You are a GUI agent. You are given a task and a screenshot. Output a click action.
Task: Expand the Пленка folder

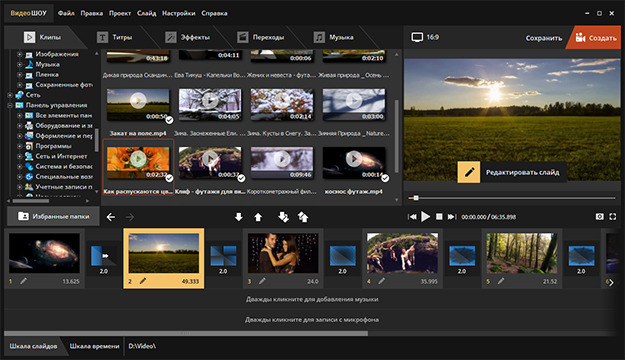[x=19, y=75]
